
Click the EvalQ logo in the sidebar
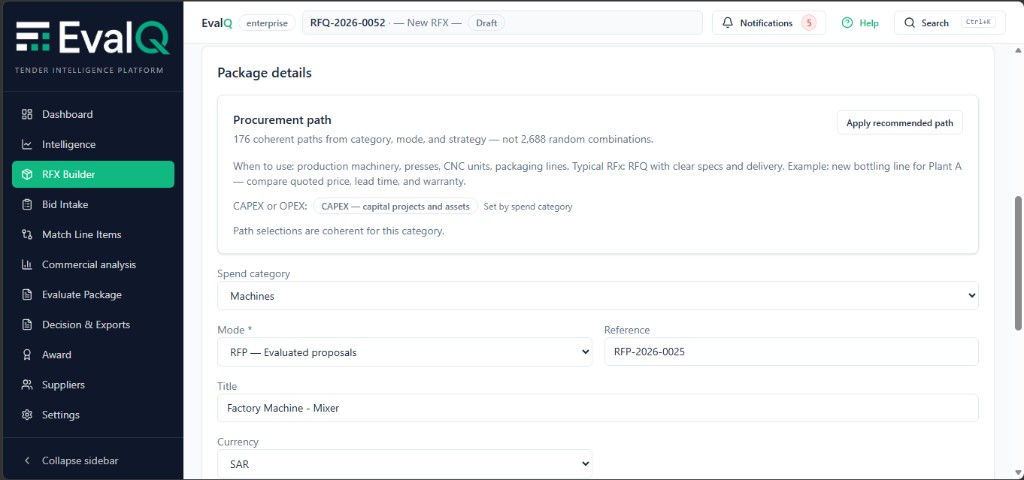(93, 37)
